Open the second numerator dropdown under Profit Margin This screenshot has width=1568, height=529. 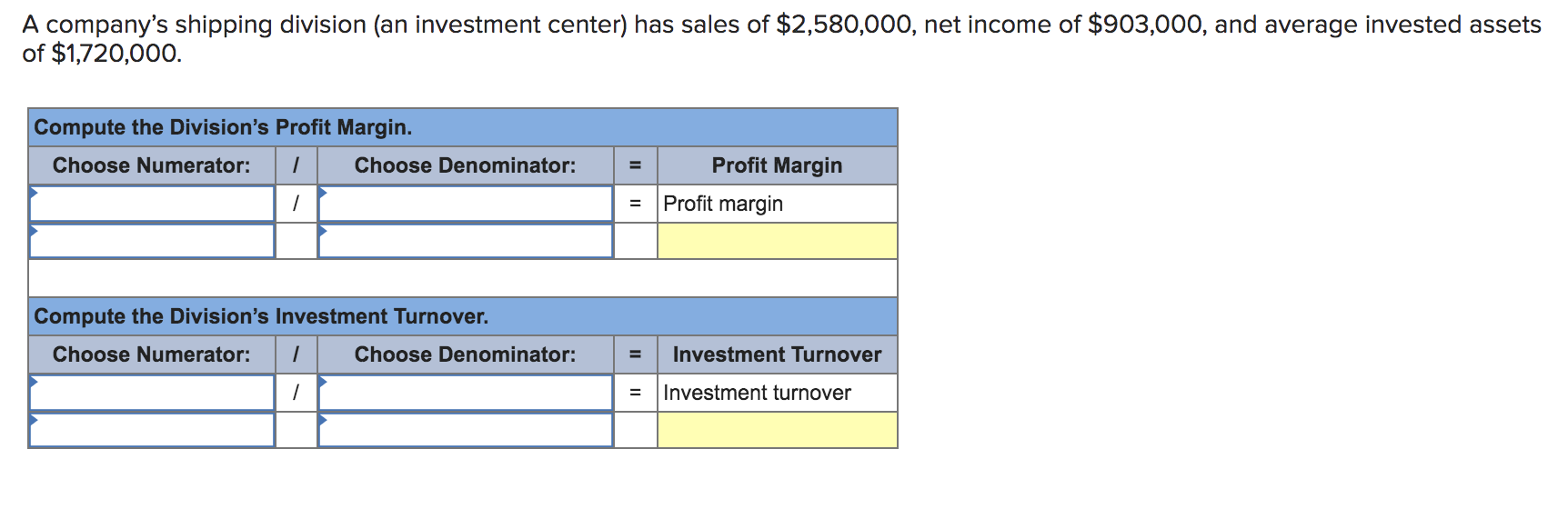[x=151, y=241]
